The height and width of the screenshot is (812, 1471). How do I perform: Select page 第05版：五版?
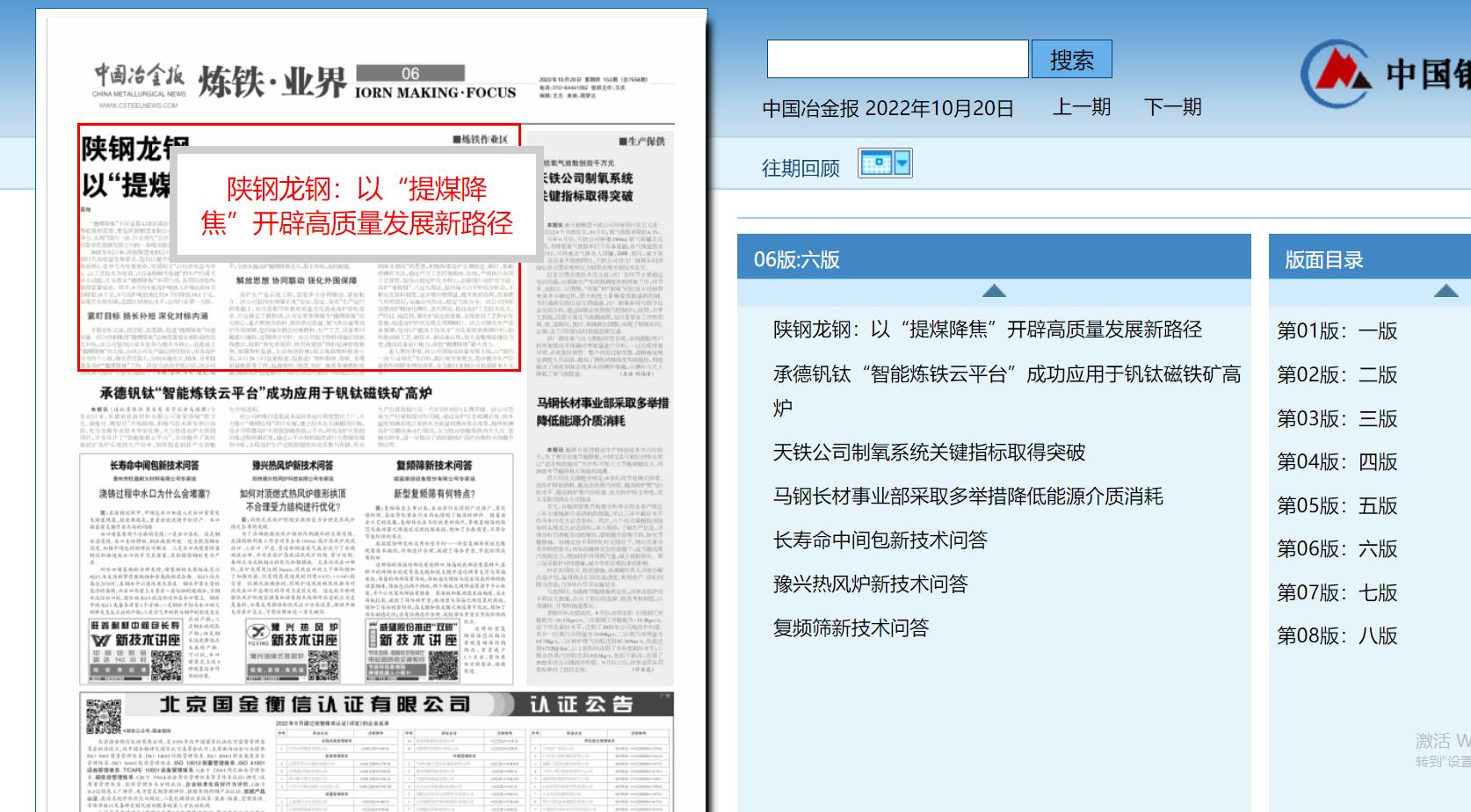coord(1337,505)
